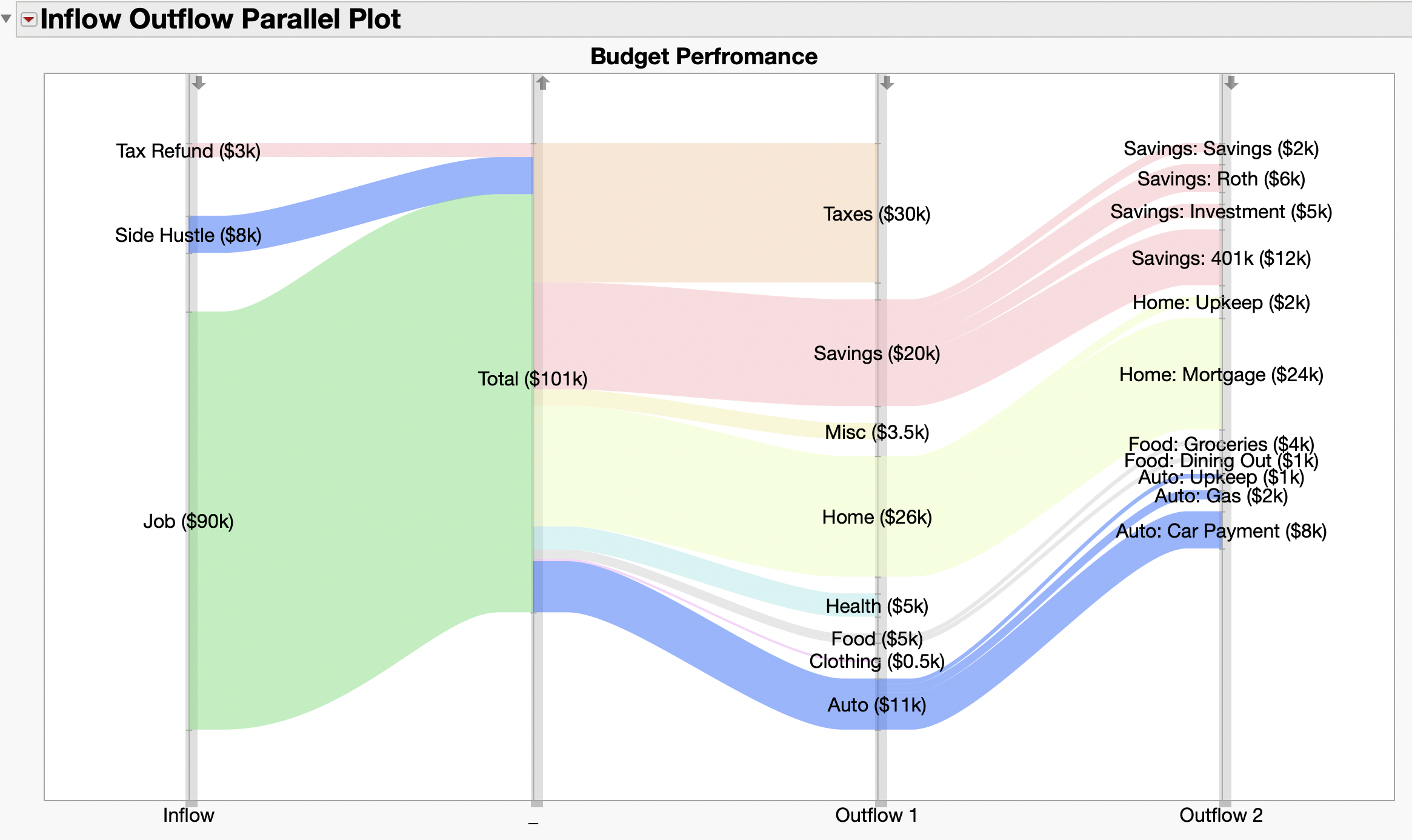The height and width of the screenshot is (840, 1412).
Task: Select the Budget Perfromance chart title
Action: click(704, 56)
